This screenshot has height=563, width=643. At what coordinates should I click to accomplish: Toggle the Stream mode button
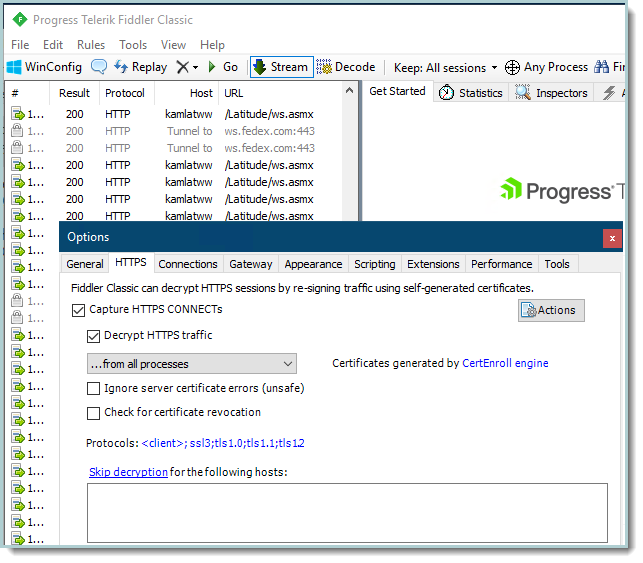tap(281, 67)
